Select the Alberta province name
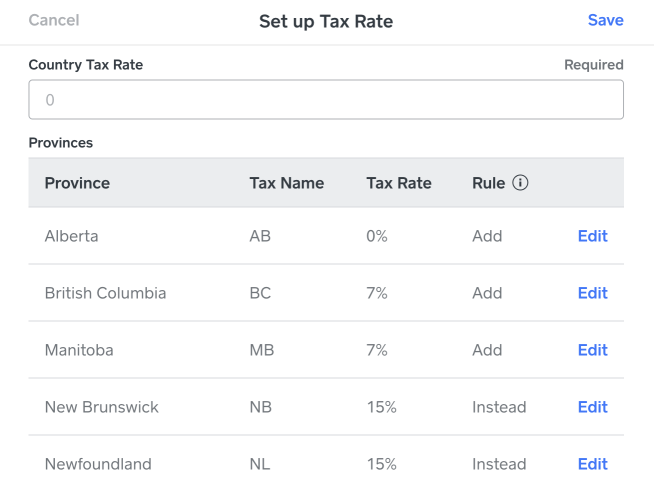The height and width of the screenshot is (483, 654). (71, 237)
